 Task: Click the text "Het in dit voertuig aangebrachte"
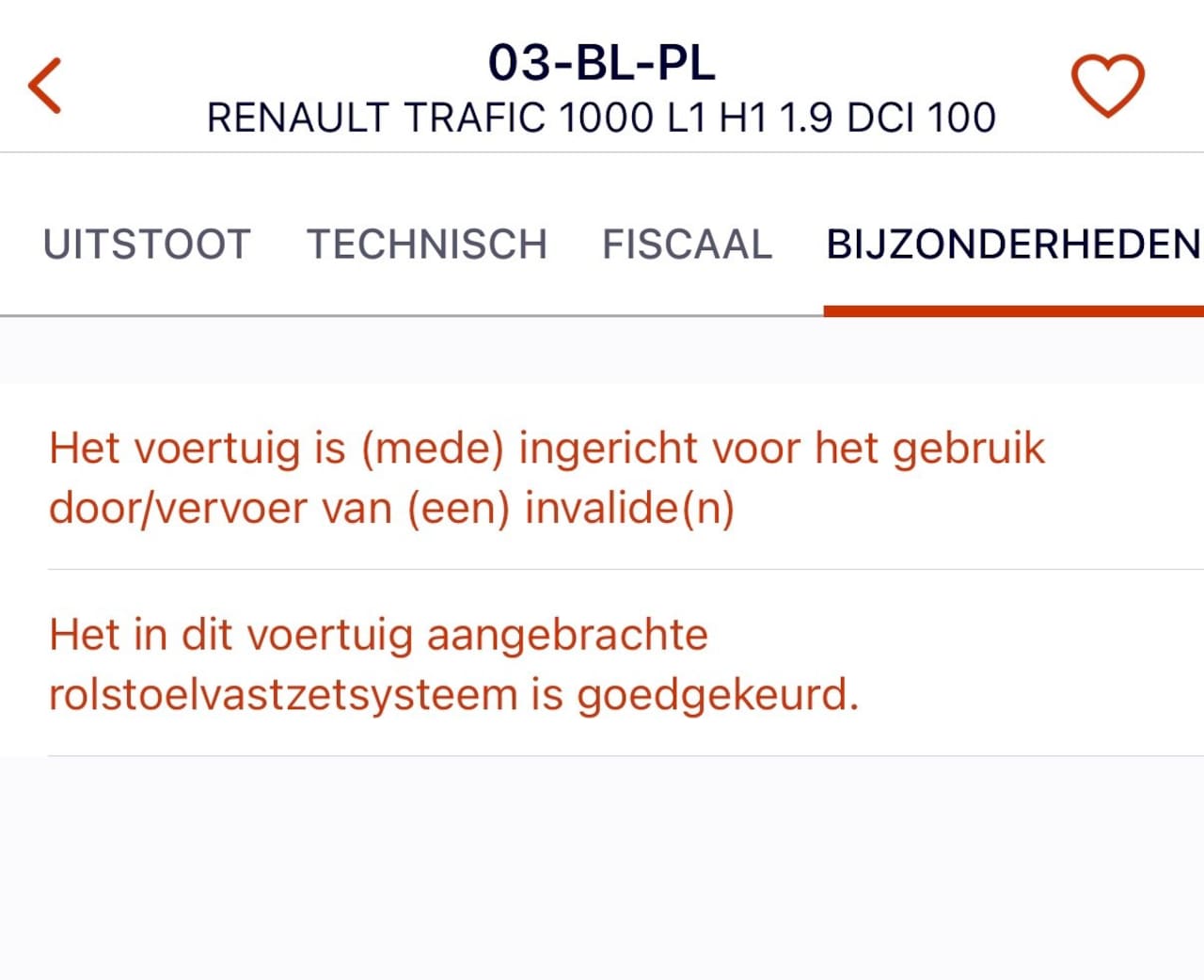click(378, 635)
